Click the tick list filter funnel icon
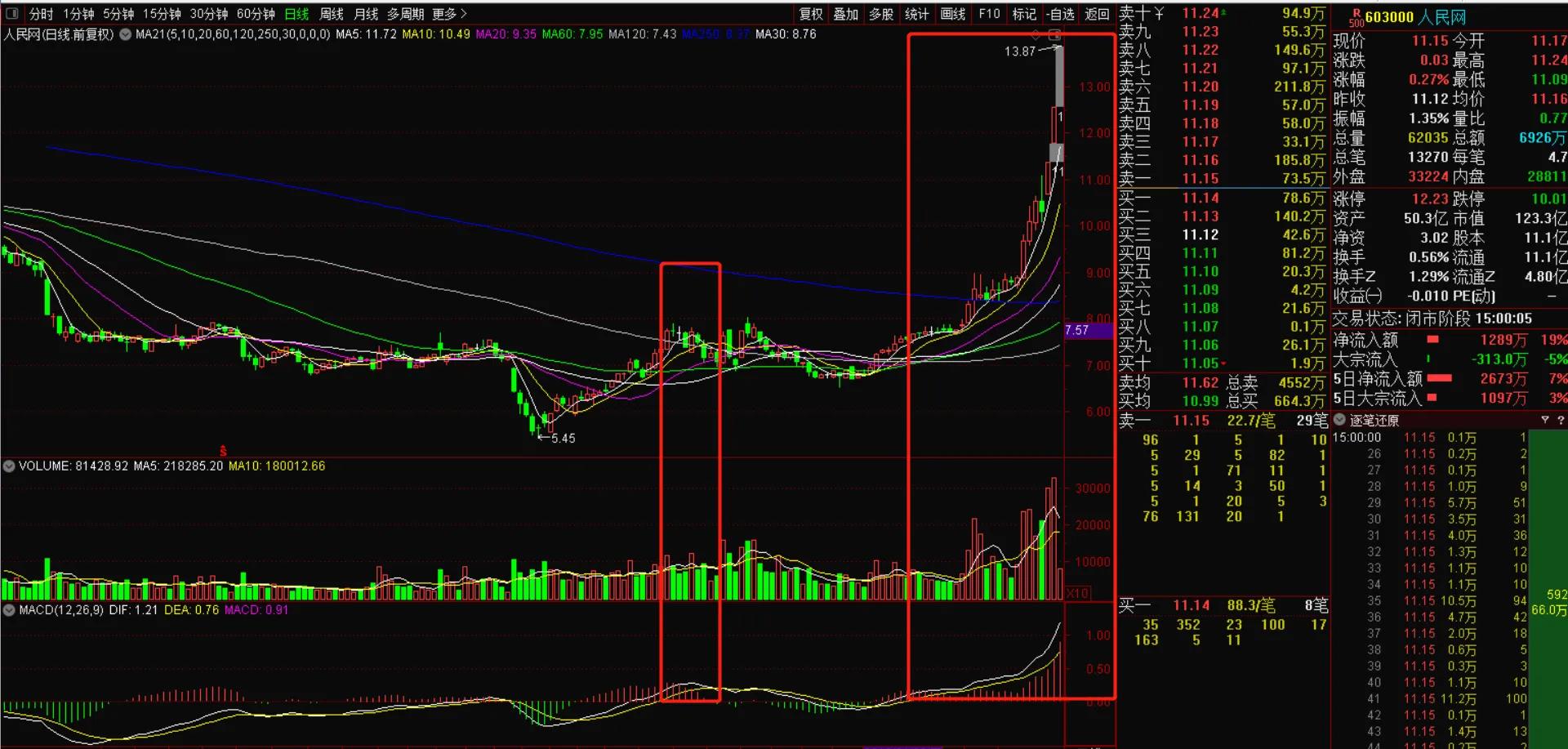This screenshot has height=749, width=1568. (x=1544, y=420)
